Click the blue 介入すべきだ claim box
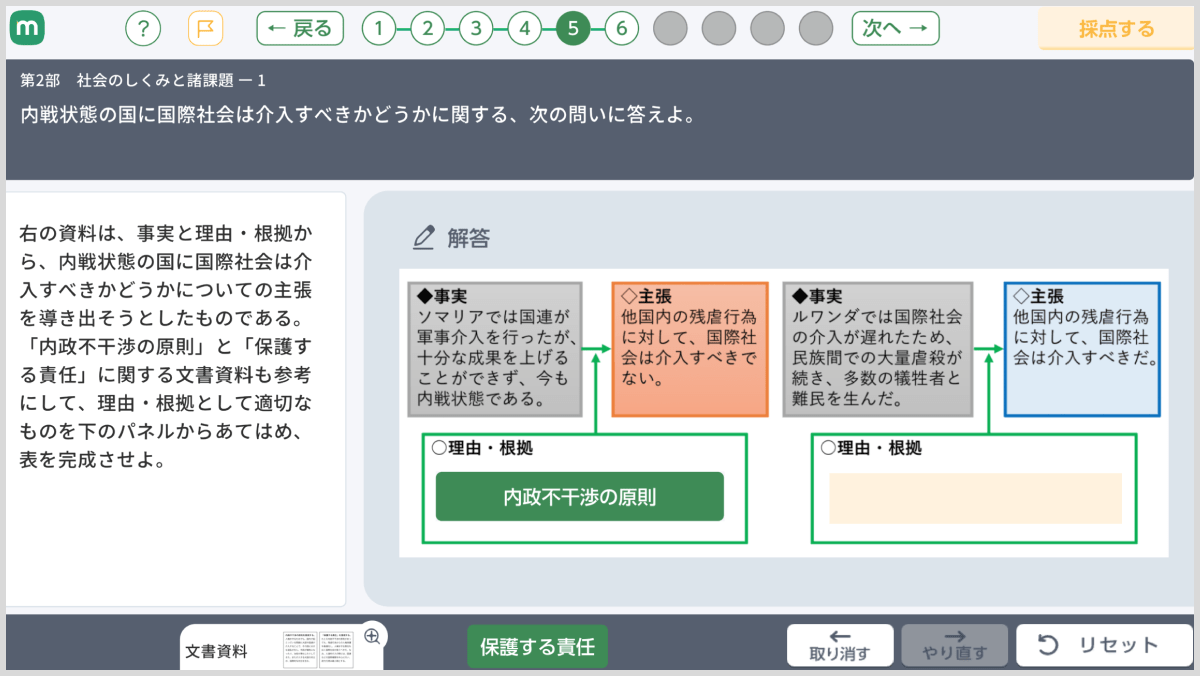 [x=1082, y=350]
